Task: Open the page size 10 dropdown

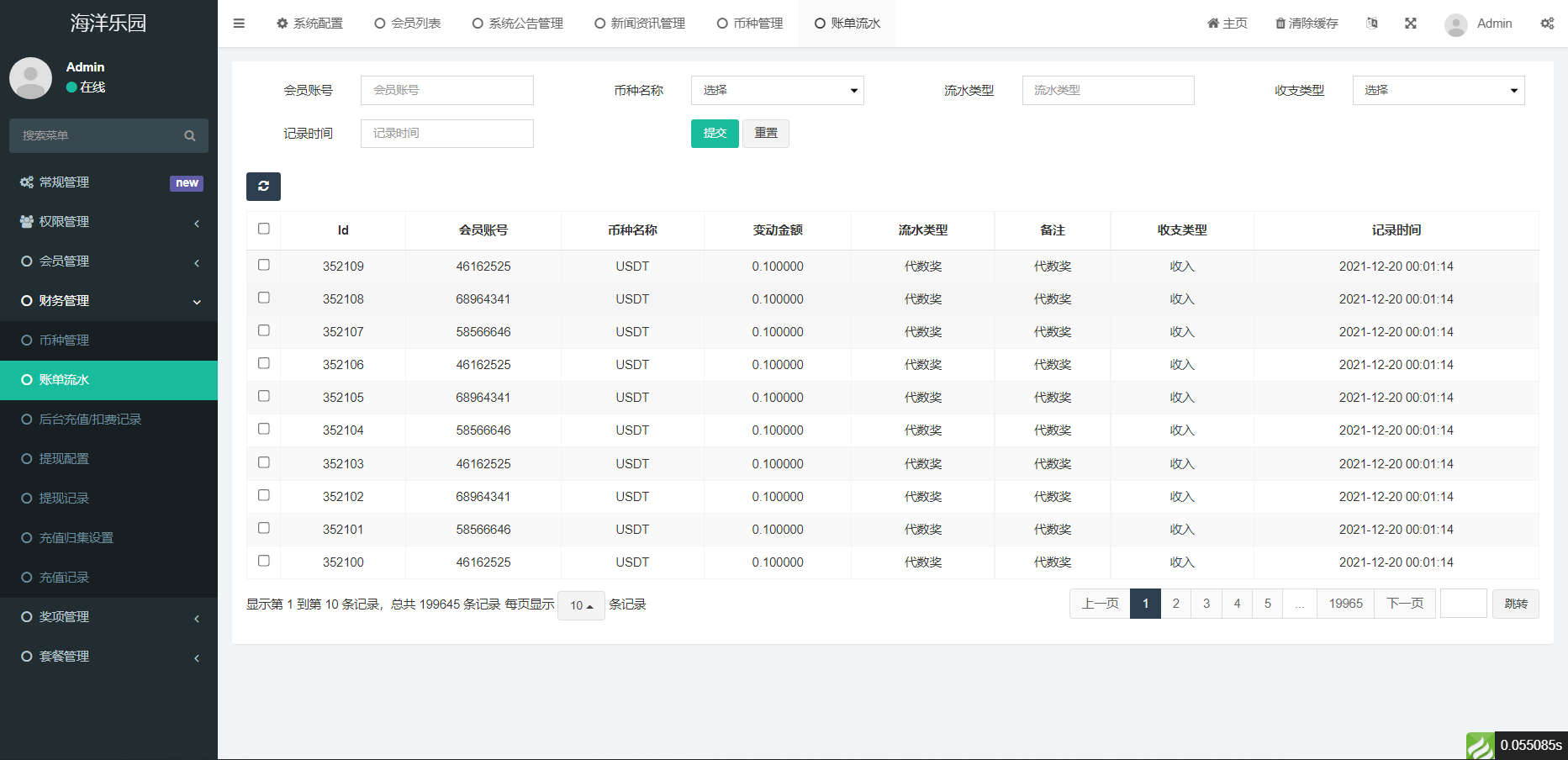Action: pos(581,605)
